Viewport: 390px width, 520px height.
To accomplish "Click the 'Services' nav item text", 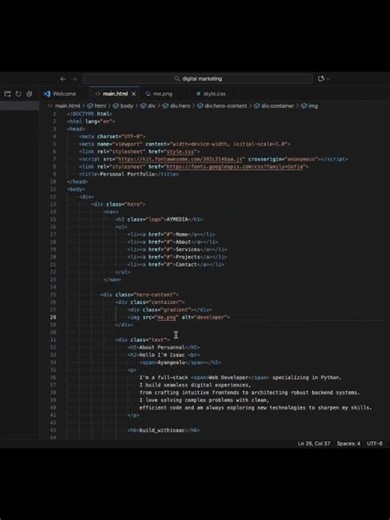I will pos(188,250).
